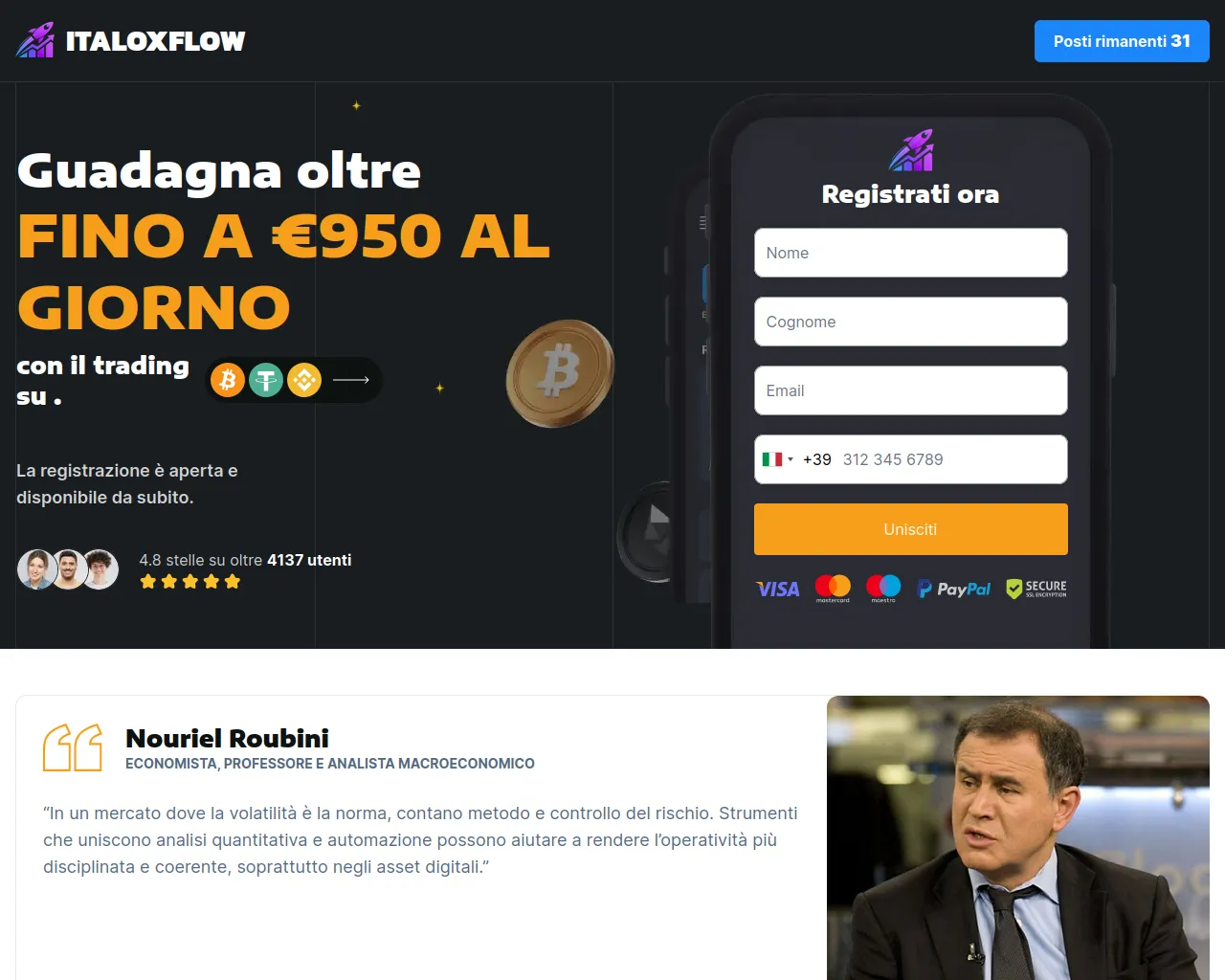Click the Mastercard payment icon
Image resolution: width=1225 pixels, height=980 pixels.
point(833,588)
